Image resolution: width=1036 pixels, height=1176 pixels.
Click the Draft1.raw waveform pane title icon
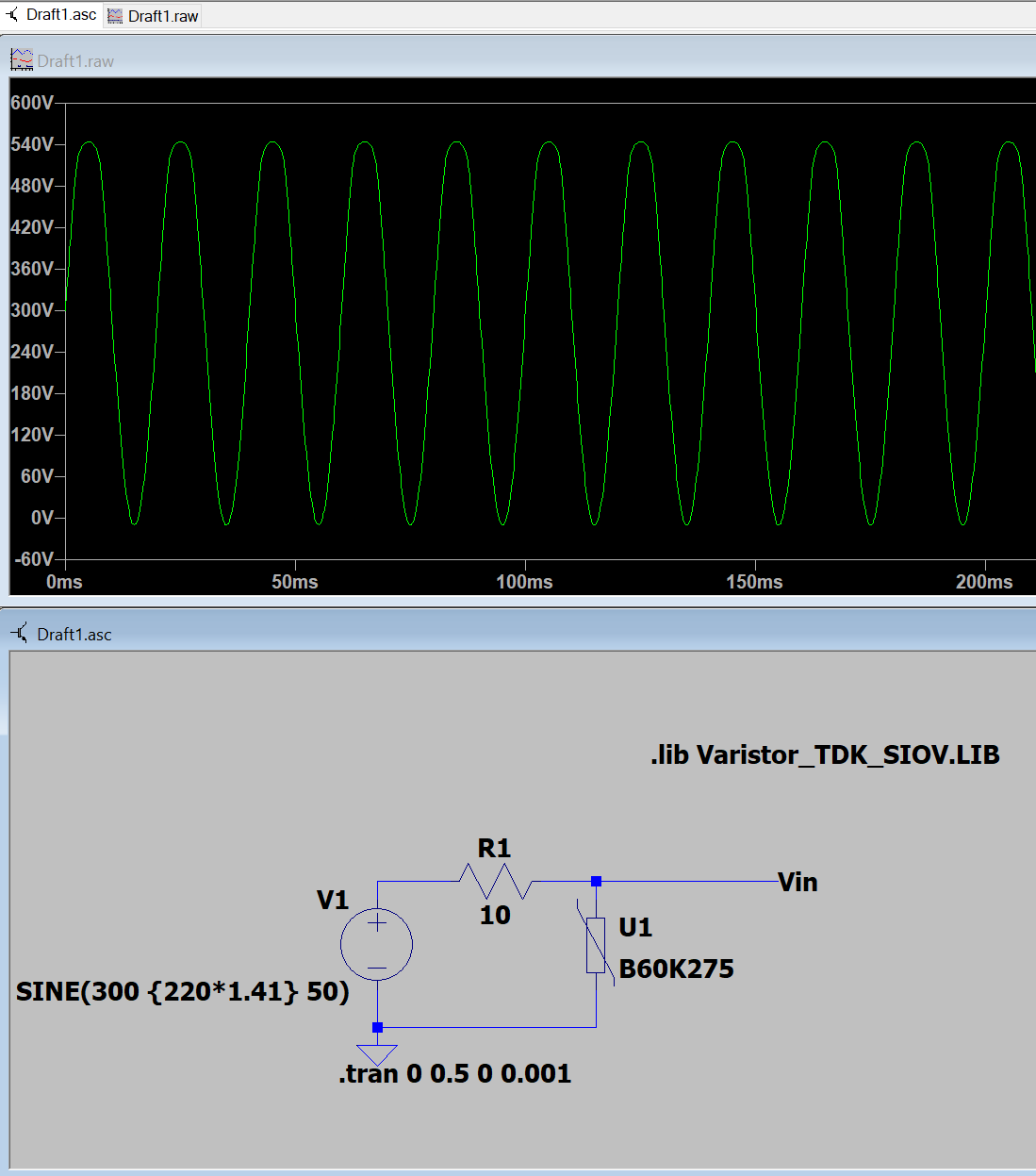[x=22, y=60]
